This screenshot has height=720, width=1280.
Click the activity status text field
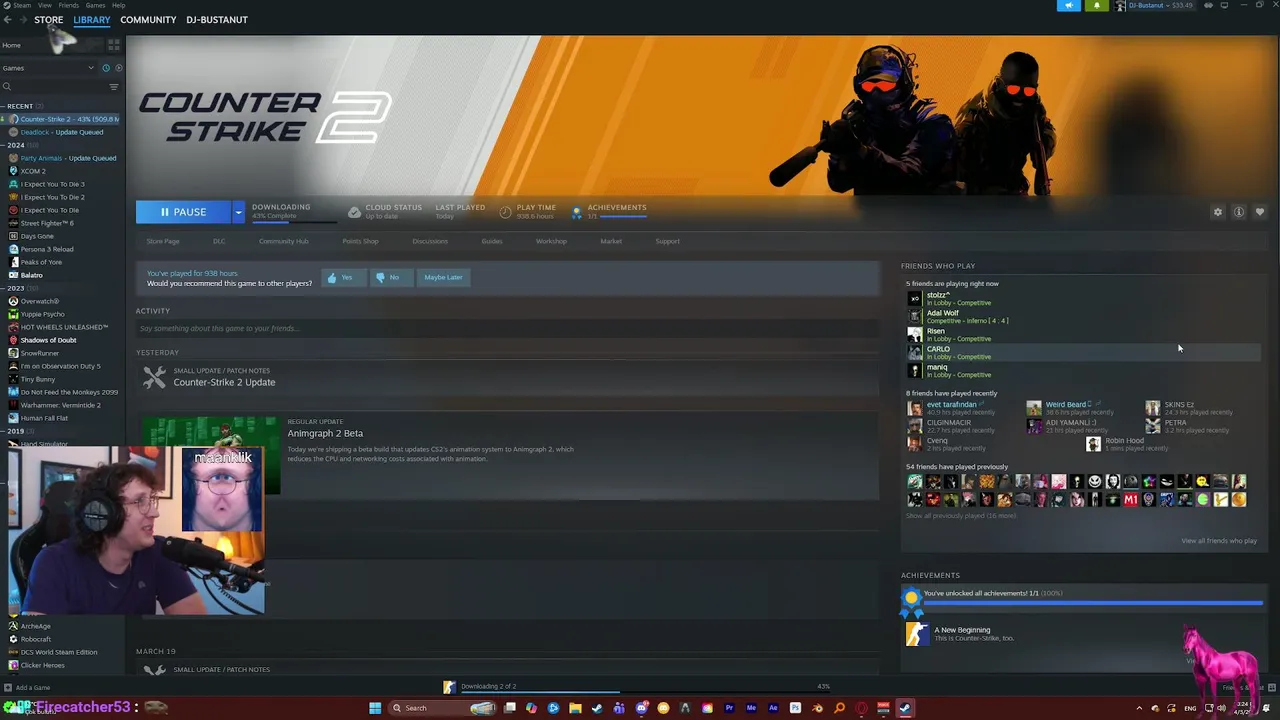pos(507,328)
